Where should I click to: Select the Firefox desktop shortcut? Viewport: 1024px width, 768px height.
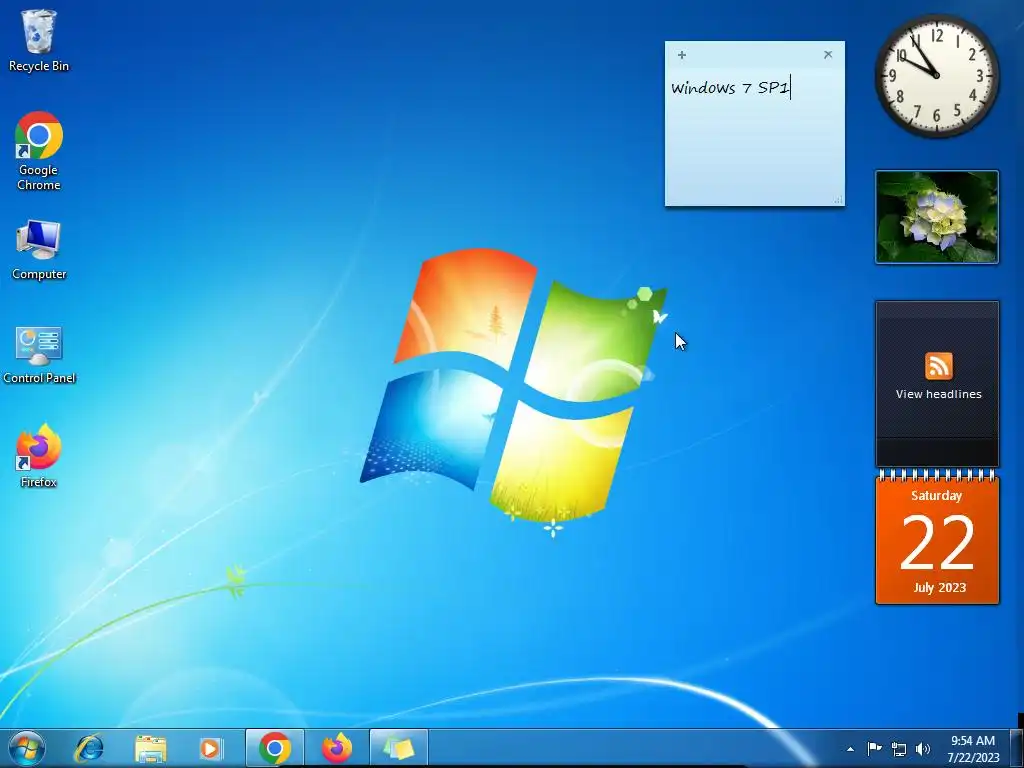pos(39,456)
